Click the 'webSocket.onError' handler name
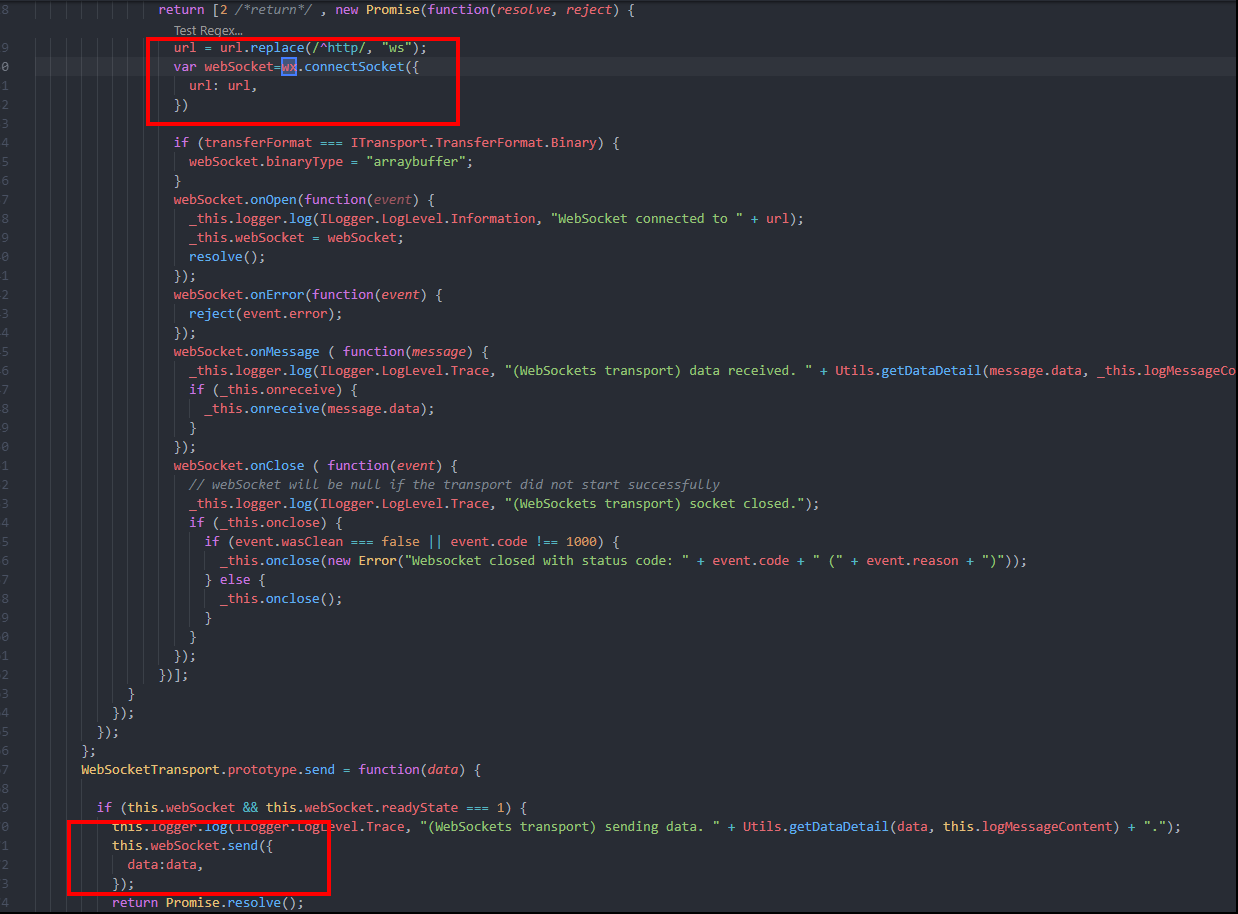The height and width of the screenshot is (914, 1238). 239,294
